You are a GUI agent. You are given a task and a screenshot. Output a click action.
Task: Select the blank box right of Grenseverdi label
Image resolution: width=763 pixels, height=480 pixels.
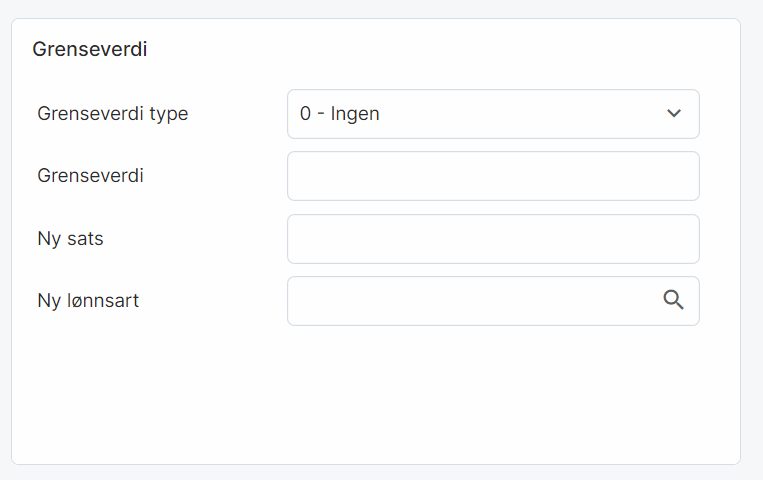pyautogui.click(x=492, y=176)
